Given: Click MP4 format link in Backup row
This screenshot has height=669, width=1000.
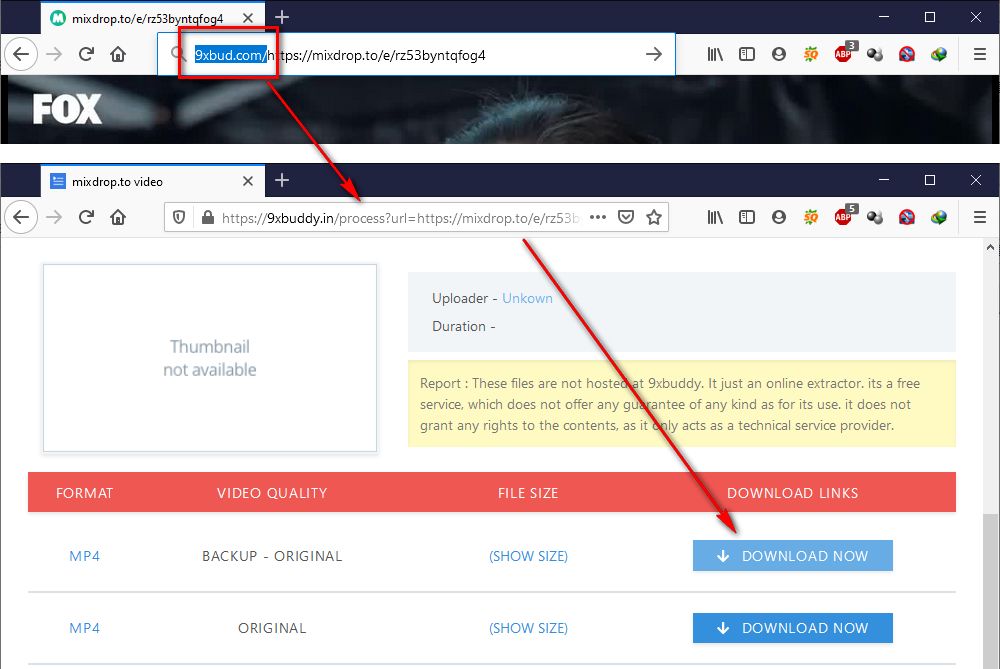Looking at the screenshot, I should pos(84,556).
